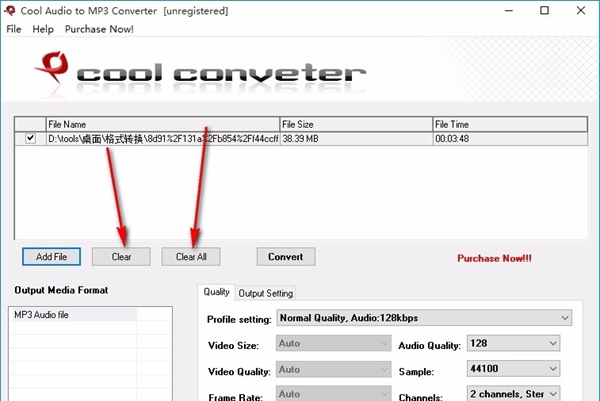
Task: Click the Clear button
Action: coord(121,256)
